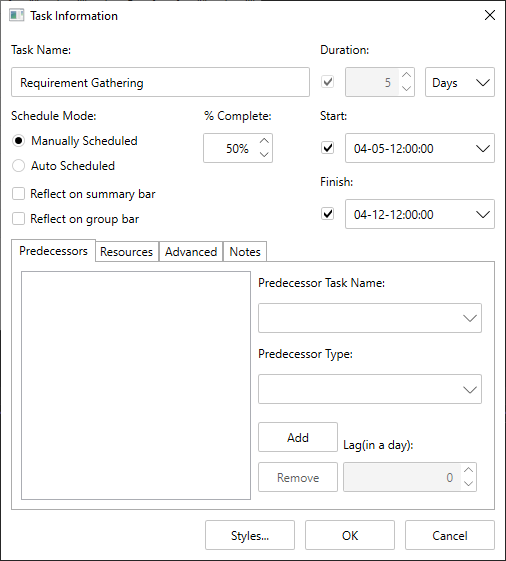Select Auto Scheduled radio button
Viewport: 506px width, 561px height.
click(18, 166)
